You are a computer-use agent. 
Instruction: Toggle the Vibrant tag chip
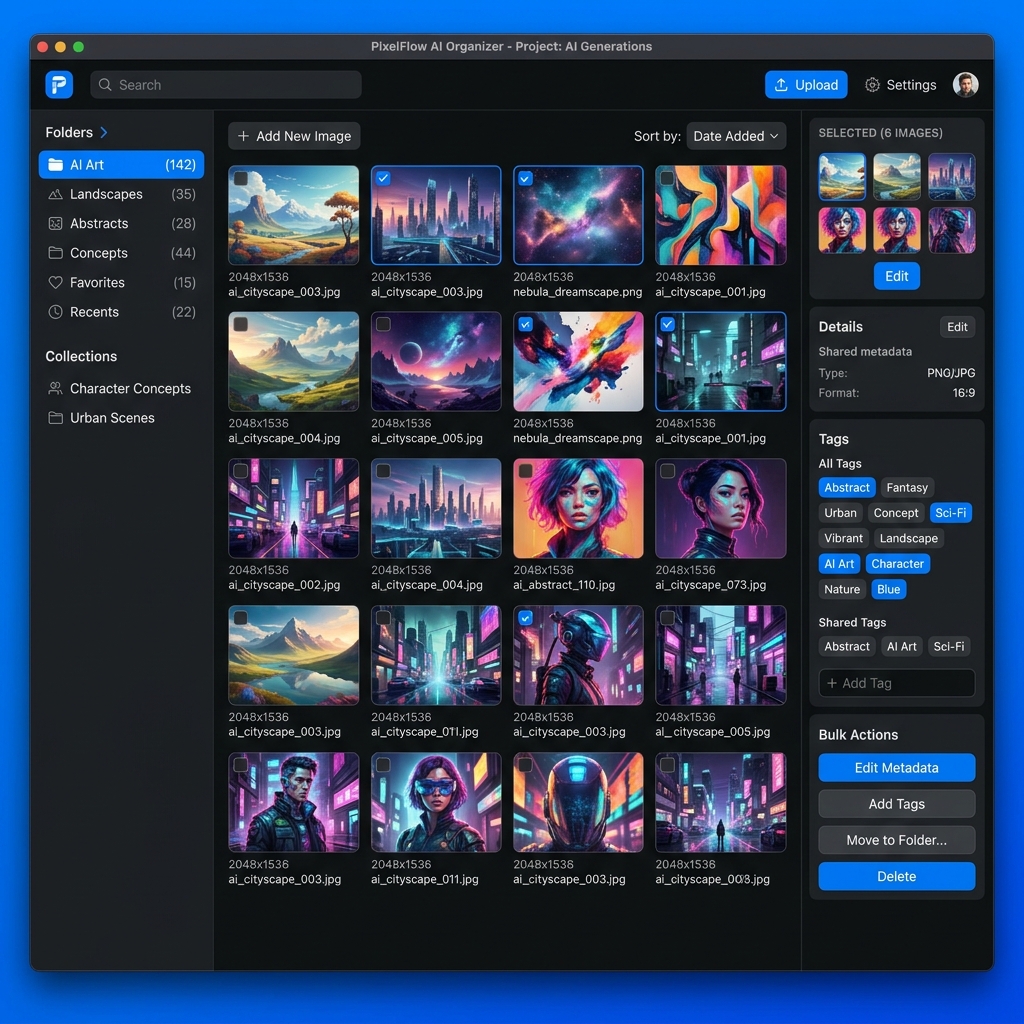pos(843,538)
